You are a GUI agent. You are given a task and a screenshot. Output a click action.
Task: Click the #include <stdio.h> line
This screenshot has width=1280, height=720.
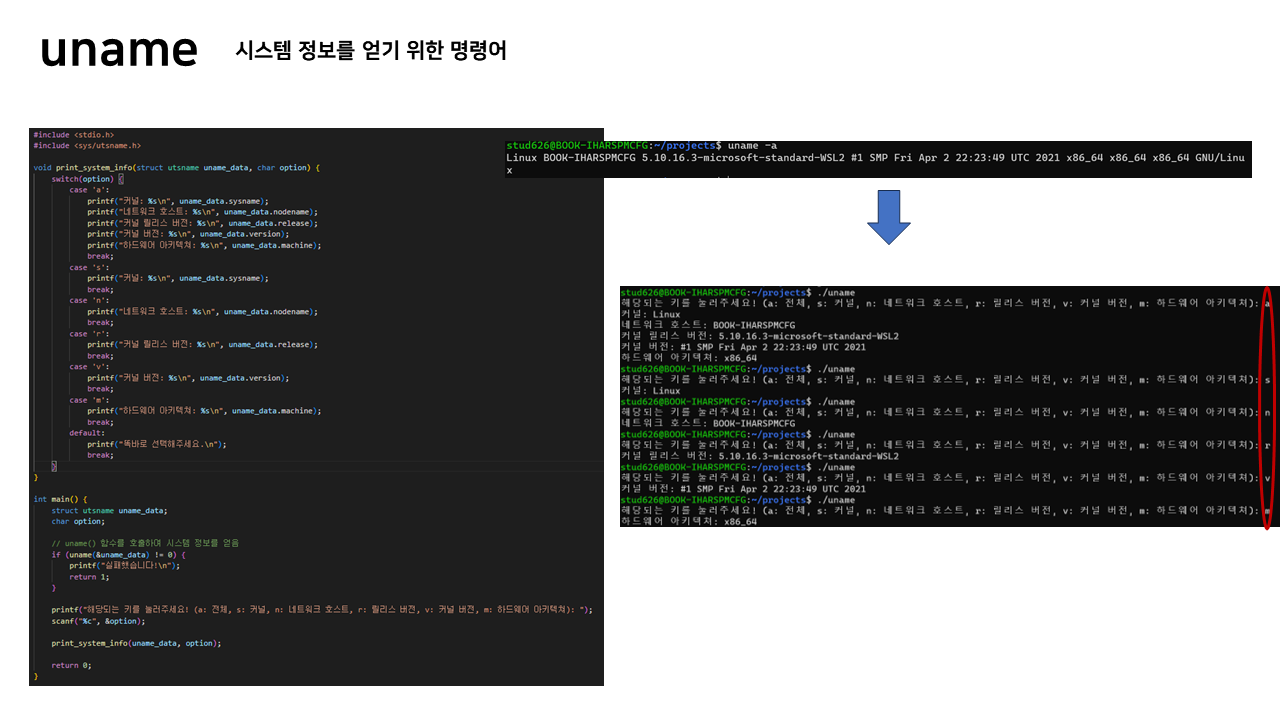pos(73,133)
